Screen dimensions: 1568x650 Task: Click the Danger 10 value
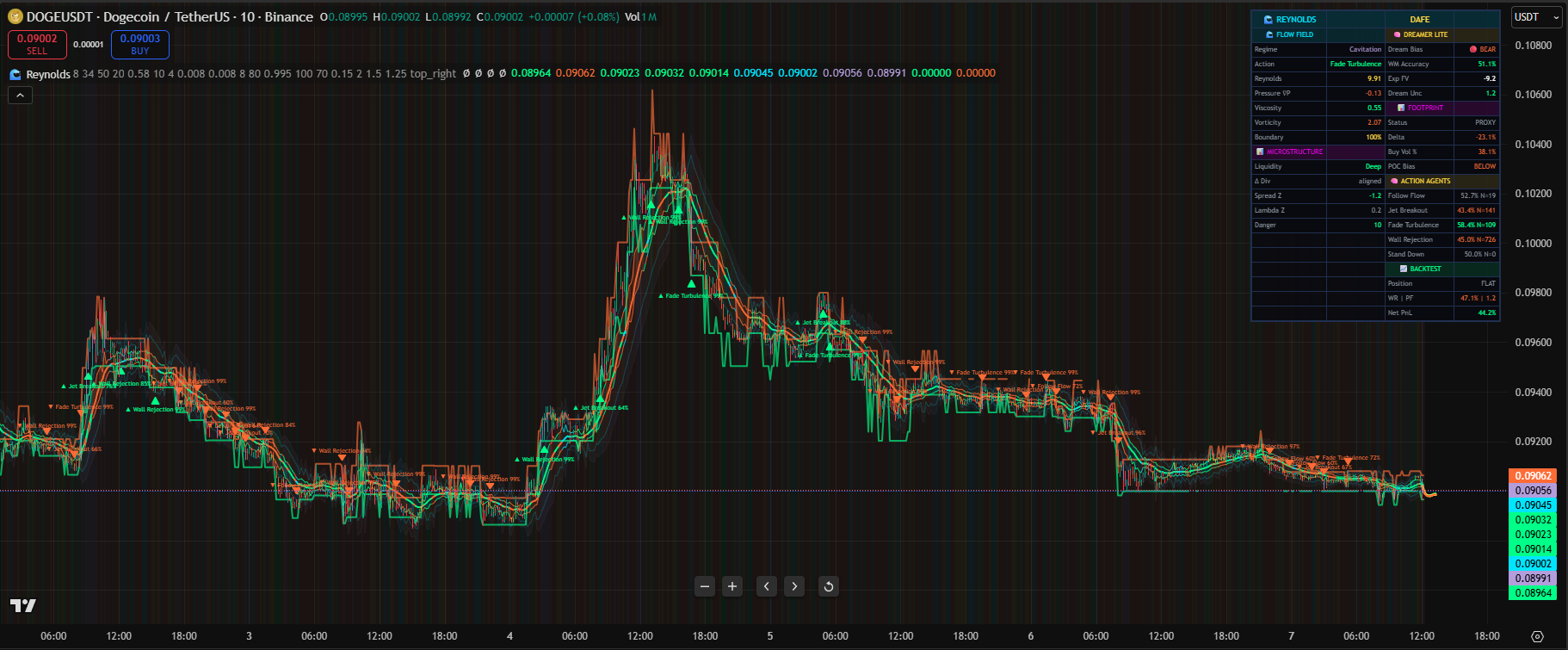tap(1378, 225)
